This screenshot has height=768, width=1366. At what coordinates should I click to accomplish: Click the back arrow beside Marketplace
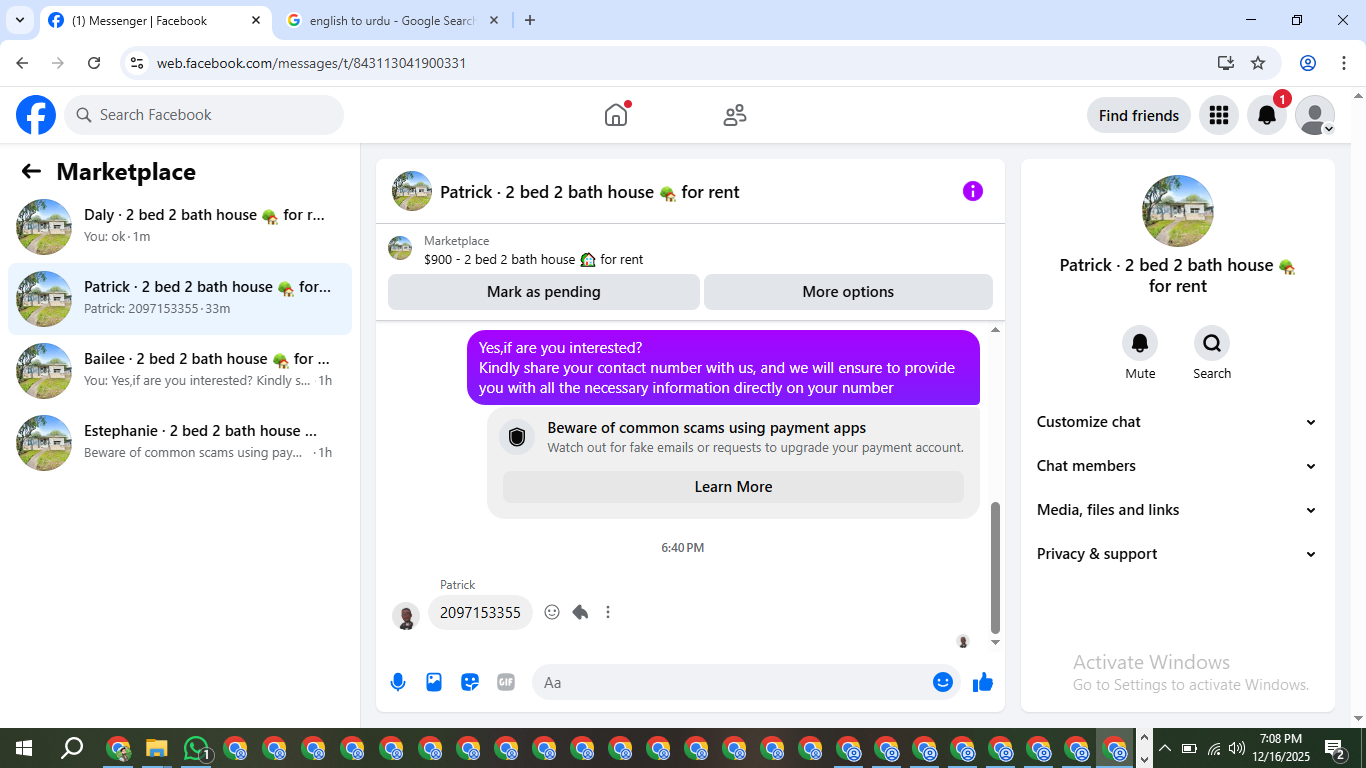tap(31, 171)
